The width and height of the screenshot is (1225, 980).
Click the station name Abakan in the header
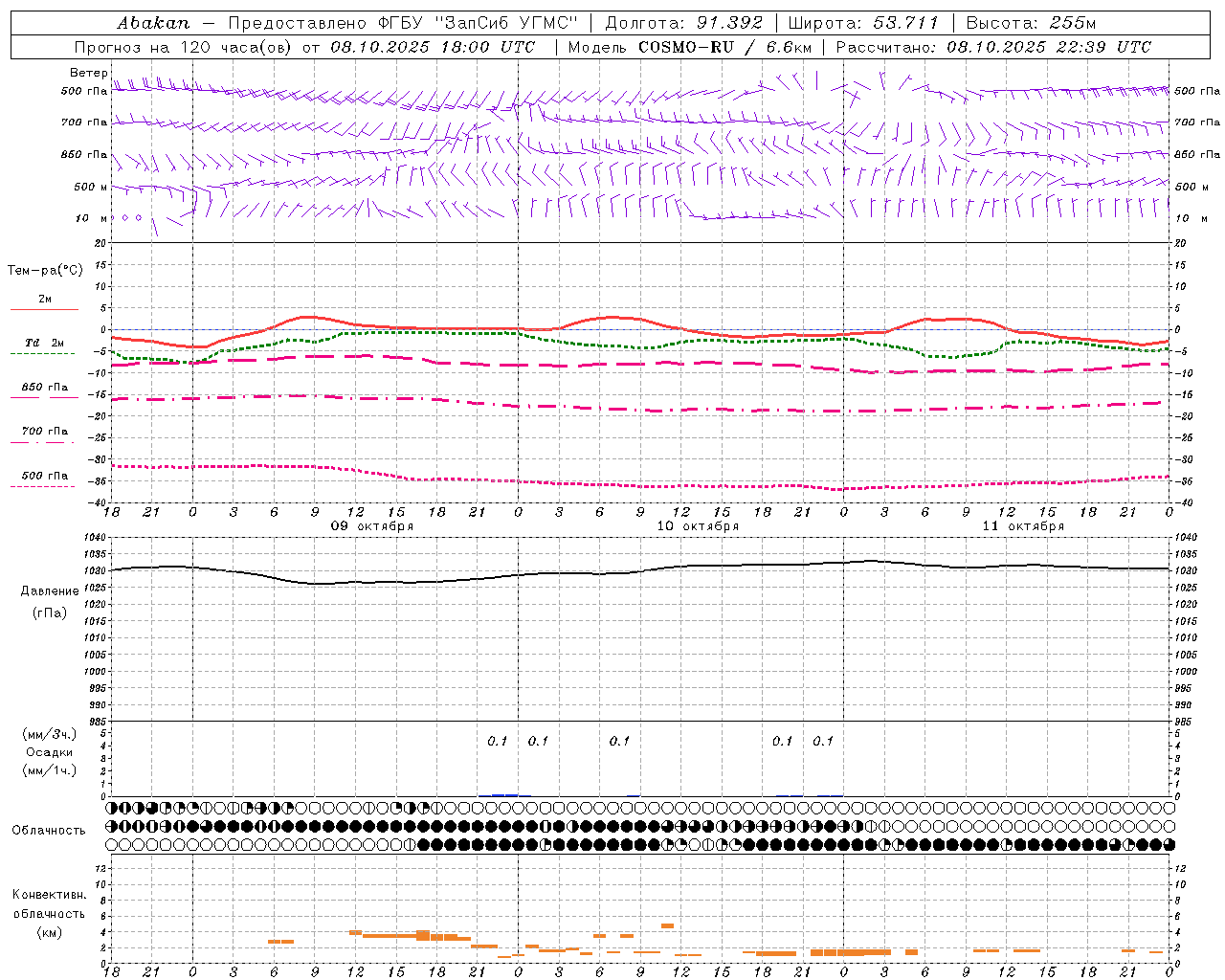click(154, 22)
